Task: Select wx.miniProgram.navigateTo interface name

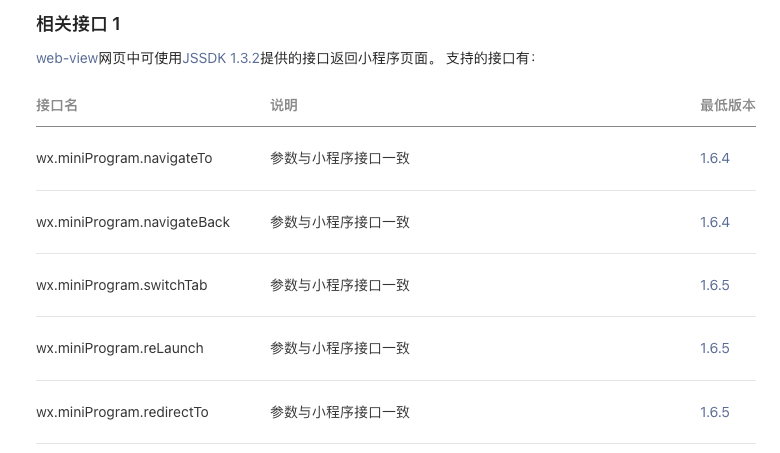Action: (124, 158)
